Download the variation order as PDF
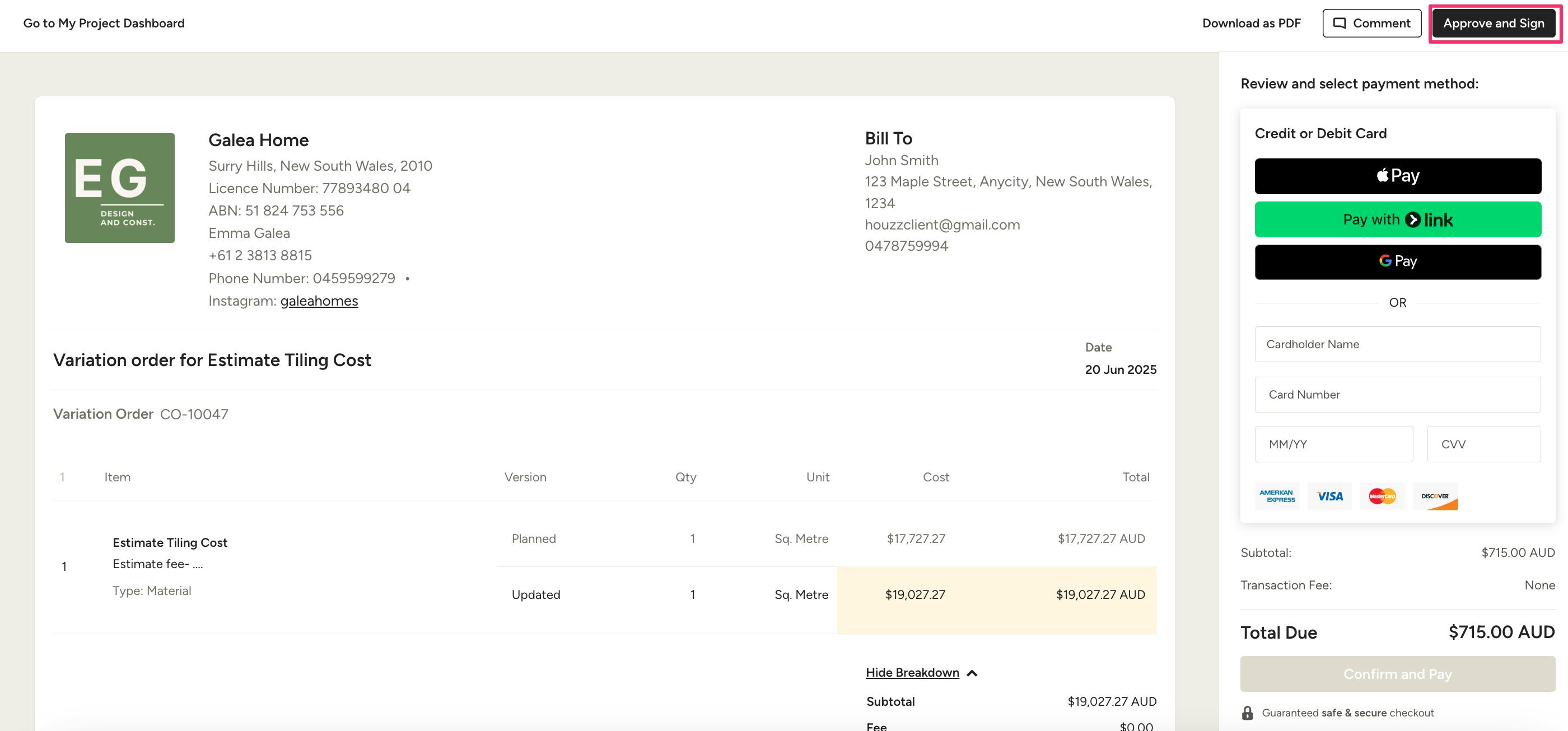 1251,23
